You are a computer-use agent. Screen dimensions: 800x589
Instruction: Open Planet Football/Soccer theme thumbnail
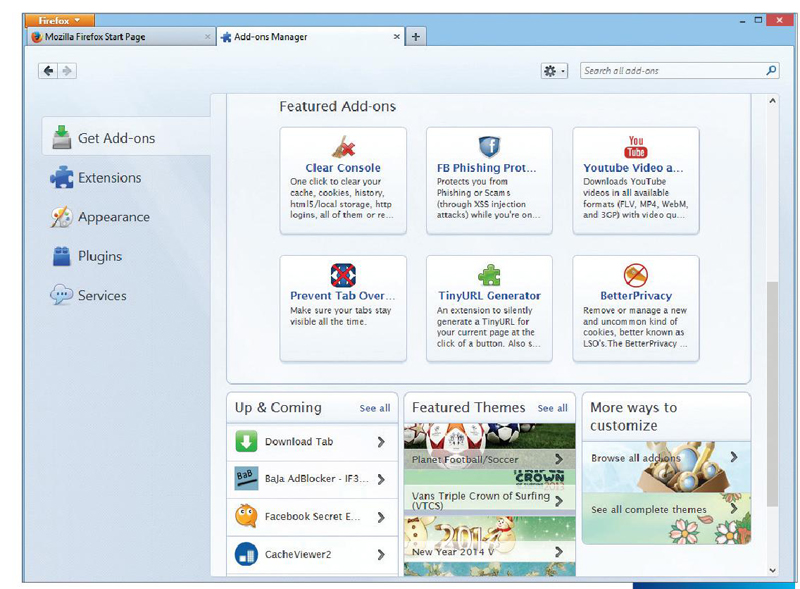coord(489,446)
